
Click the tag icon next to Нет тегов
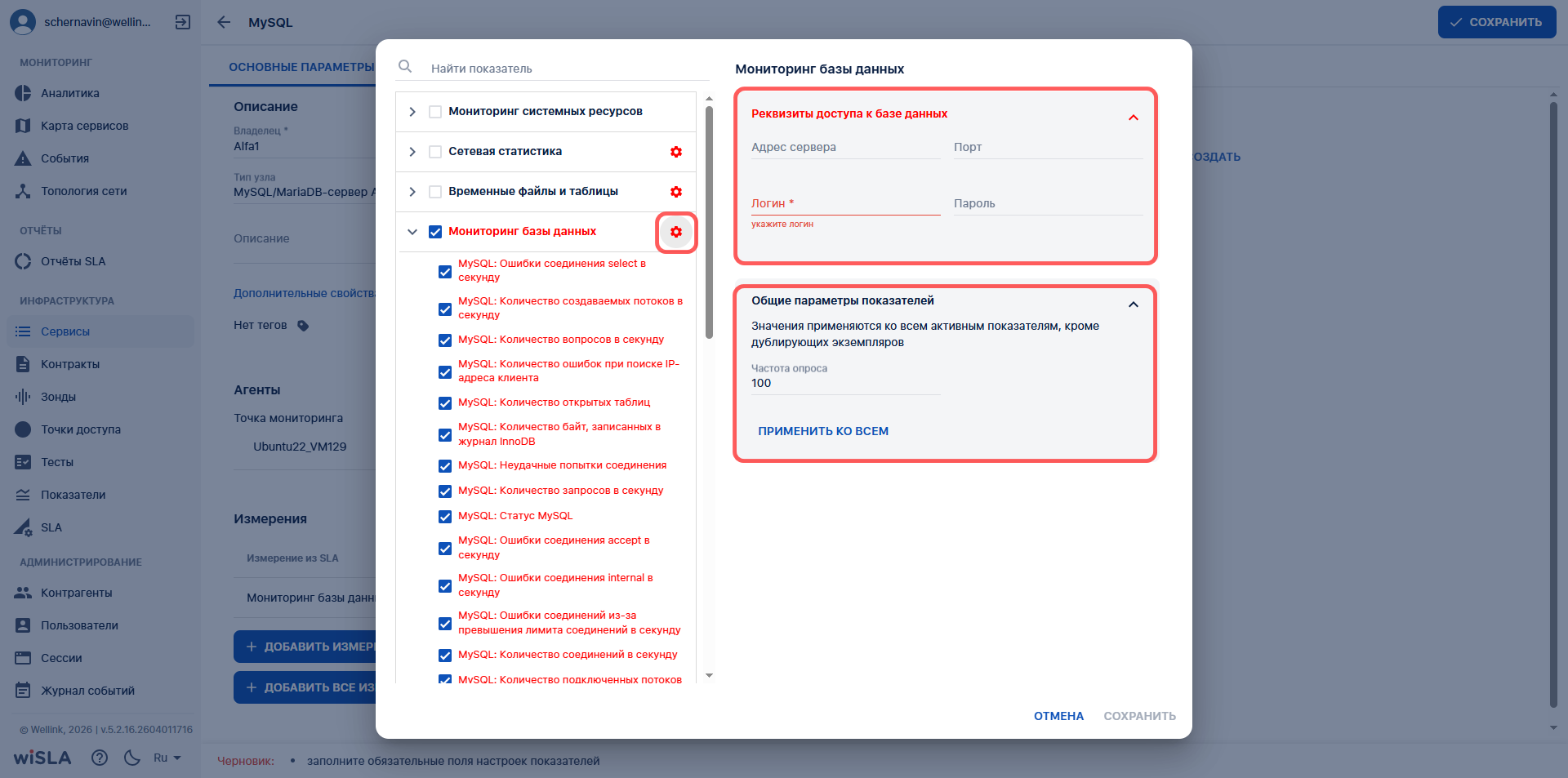coord(303,326)
